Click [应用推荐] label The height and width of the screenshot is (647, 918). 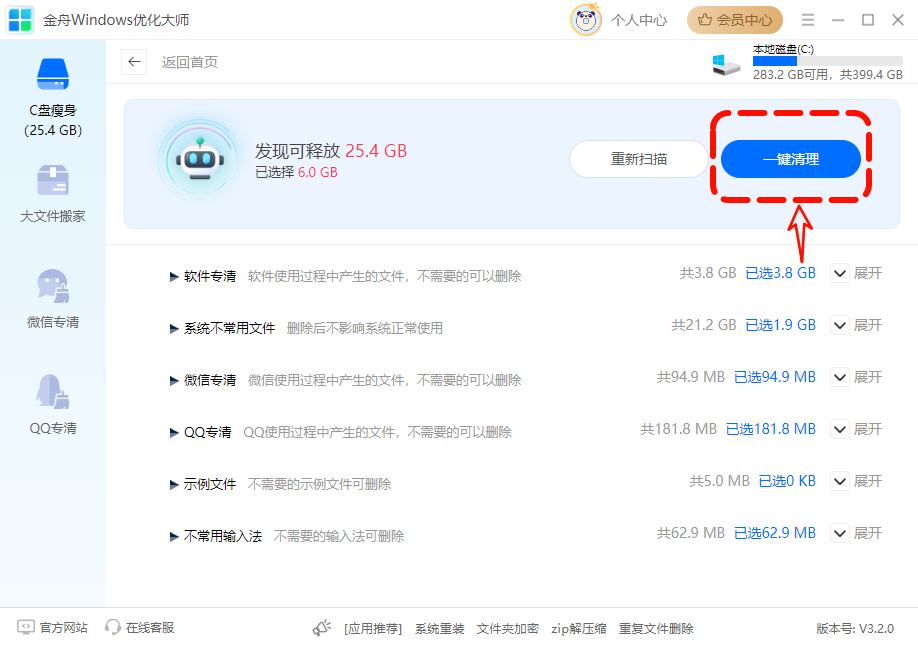[373, 629]
